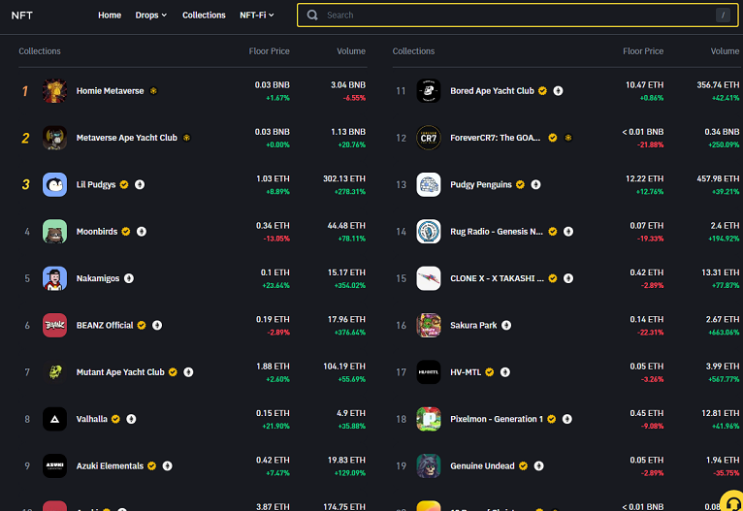Click Ethereum icon beside Rug Radio
Screen dimensions: 743x511
pos(568,231)
